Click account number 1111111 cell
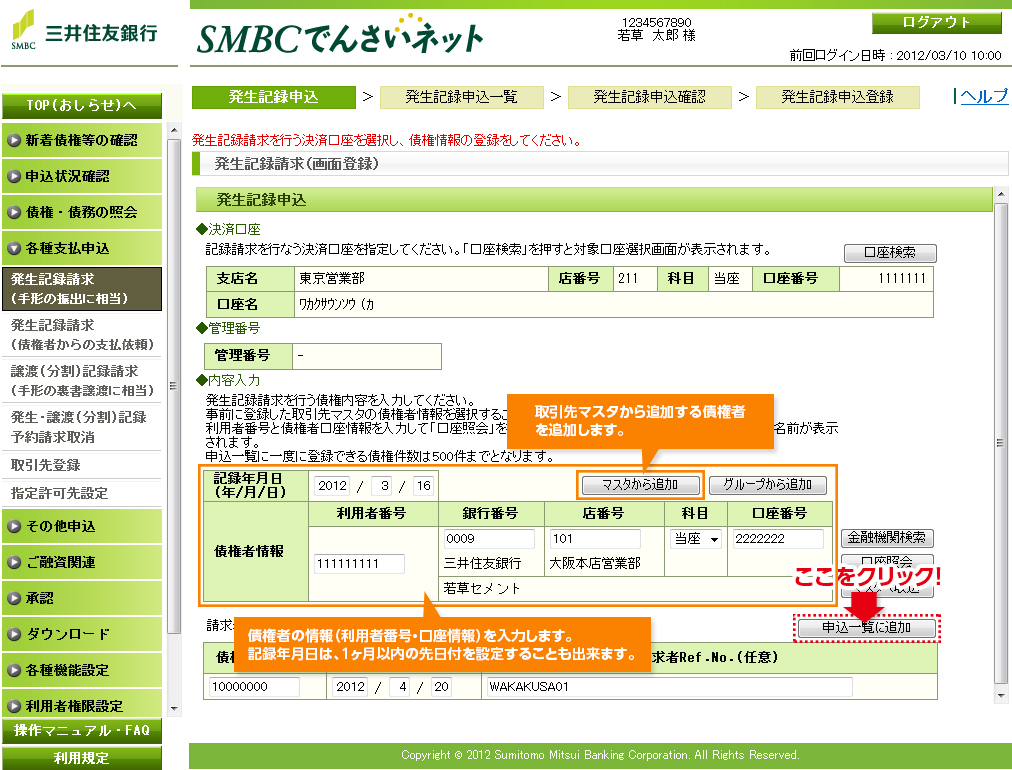 pos(887,279)
